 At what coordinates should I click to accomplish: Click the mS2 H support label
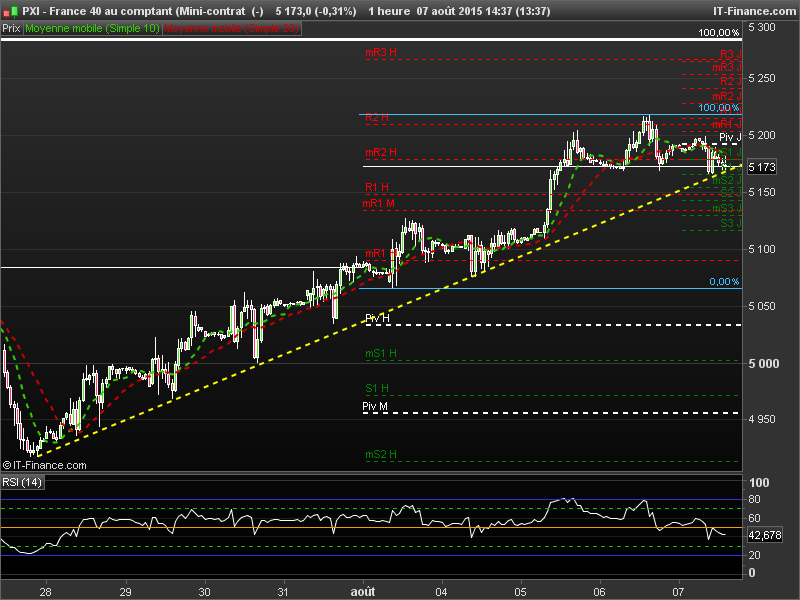coord(381,454)
